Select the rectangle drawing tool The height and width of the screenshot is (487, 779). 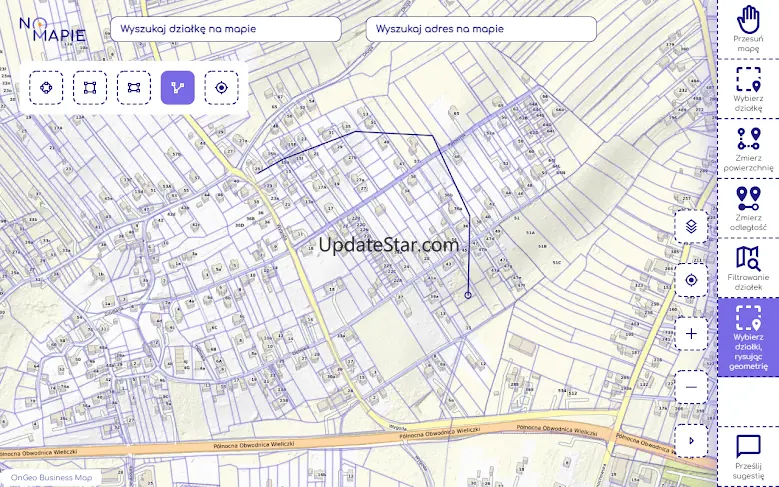(134, 88)
